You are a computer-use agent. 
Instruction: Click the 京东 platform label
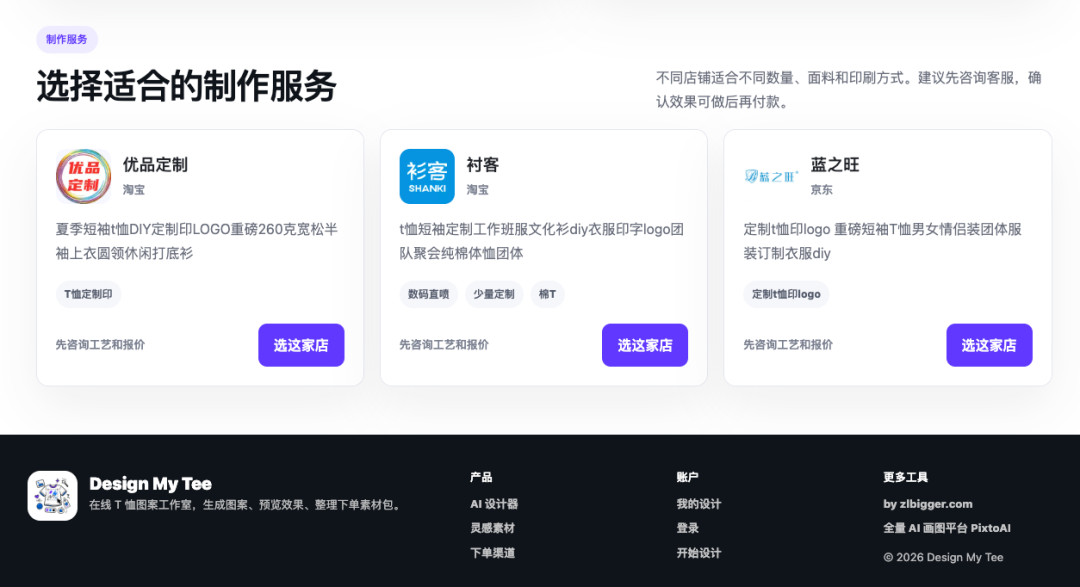(822, 189)
